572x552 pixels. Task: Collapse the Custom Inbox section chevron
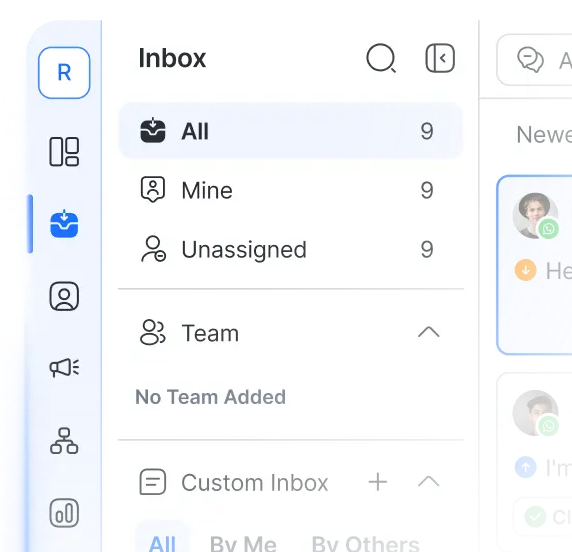click(429, 482)
